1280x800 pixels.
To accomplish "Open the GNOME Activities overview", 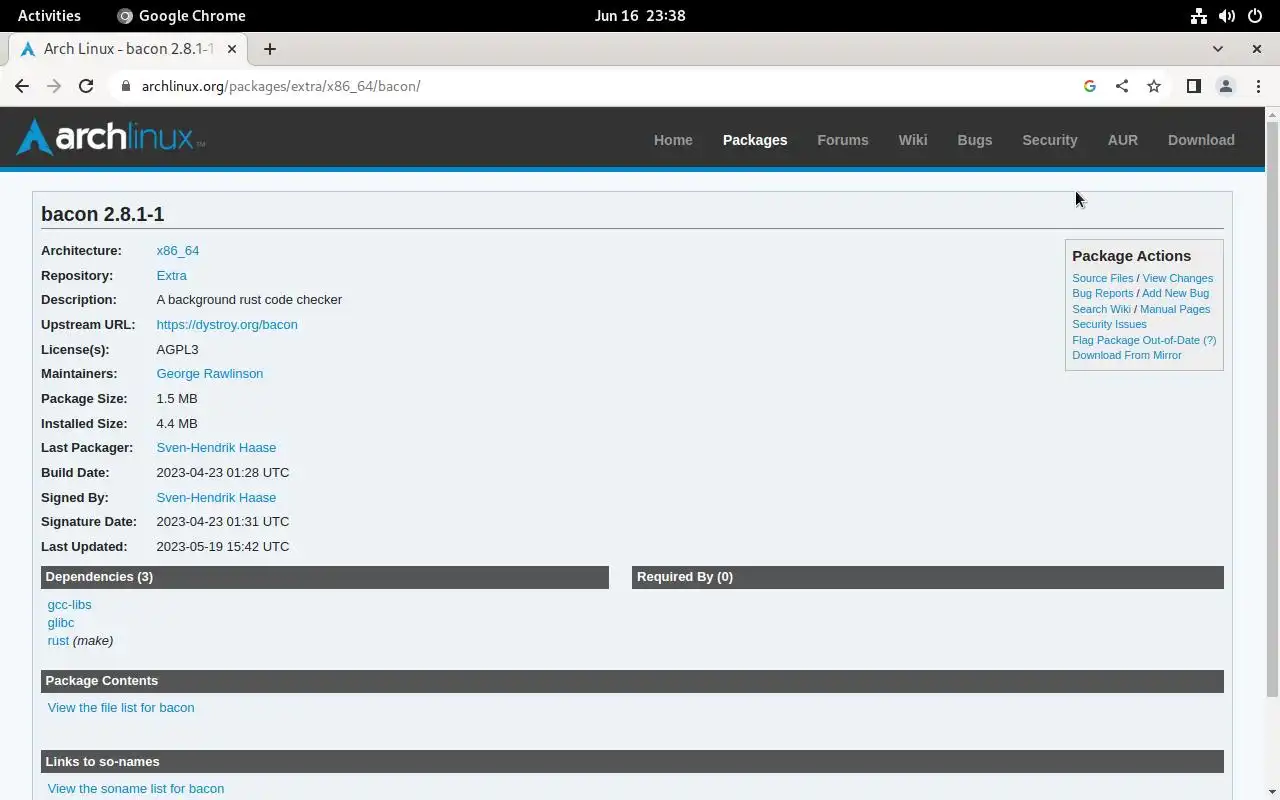I will click(49, 16).
